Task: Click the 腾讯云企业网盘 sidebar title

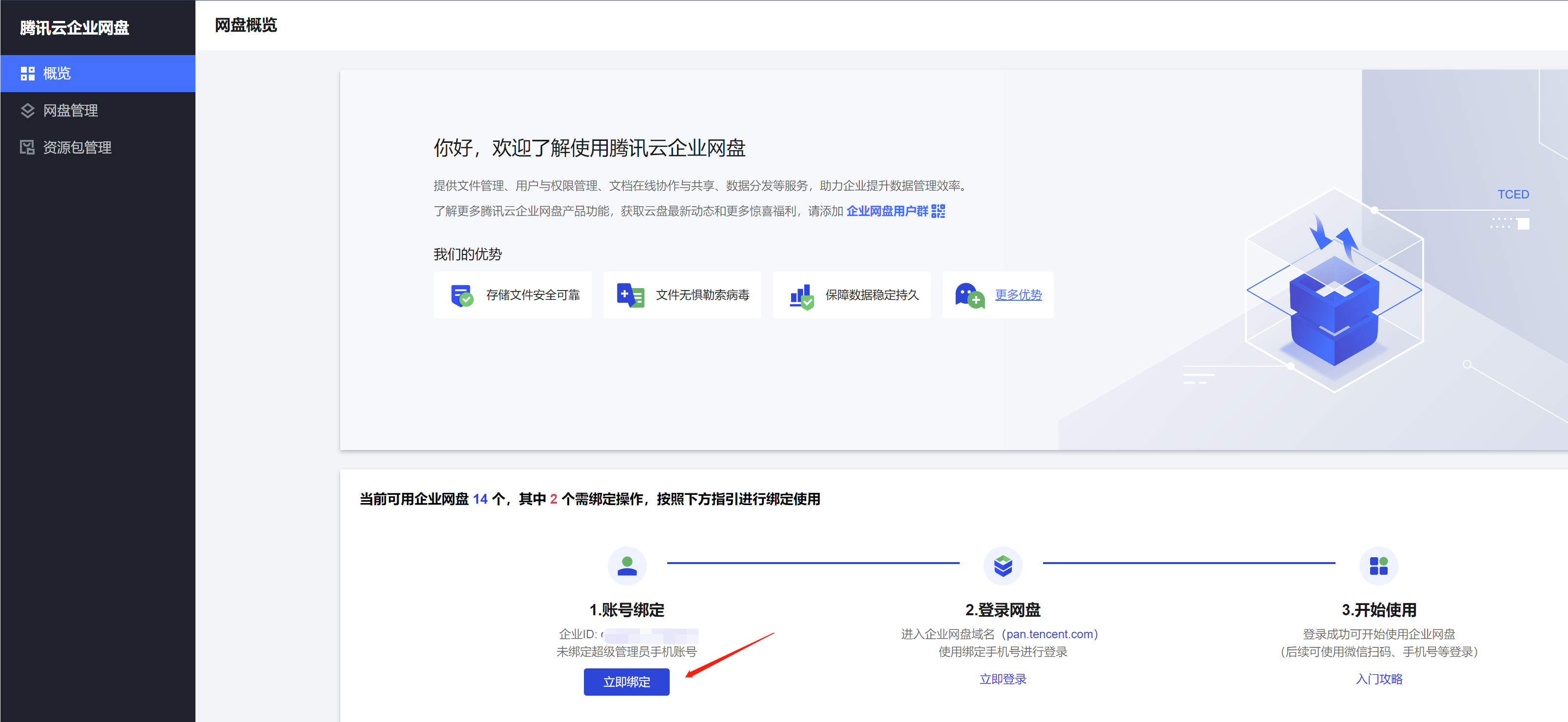Action: (75, 28)
